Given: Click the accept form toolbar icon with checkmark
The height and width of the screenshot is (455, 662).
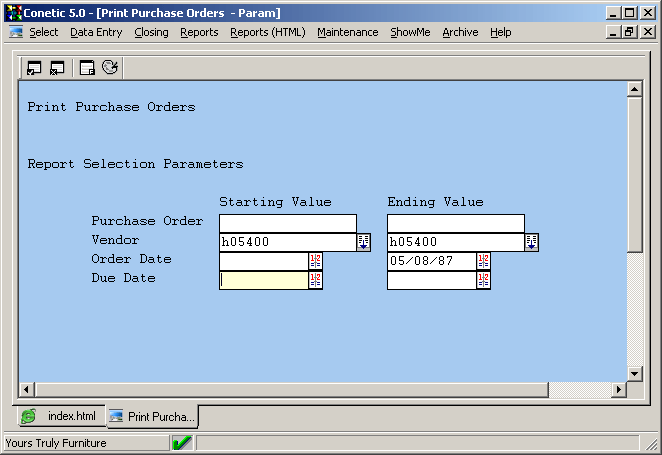Looking at the screenshot, I should click(x=34, y=68).
